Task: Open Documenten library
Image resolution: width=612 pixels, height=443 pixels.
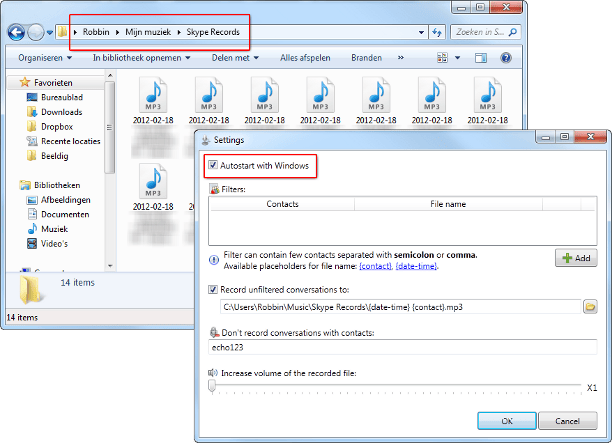Action: point(65,214)
